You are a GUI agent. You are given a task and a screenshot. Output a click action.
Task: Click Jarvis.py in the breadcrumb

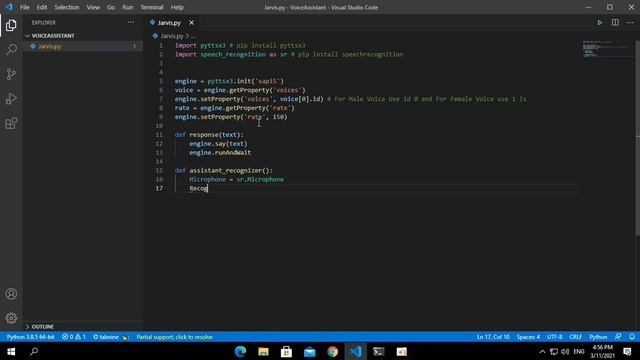171,36
